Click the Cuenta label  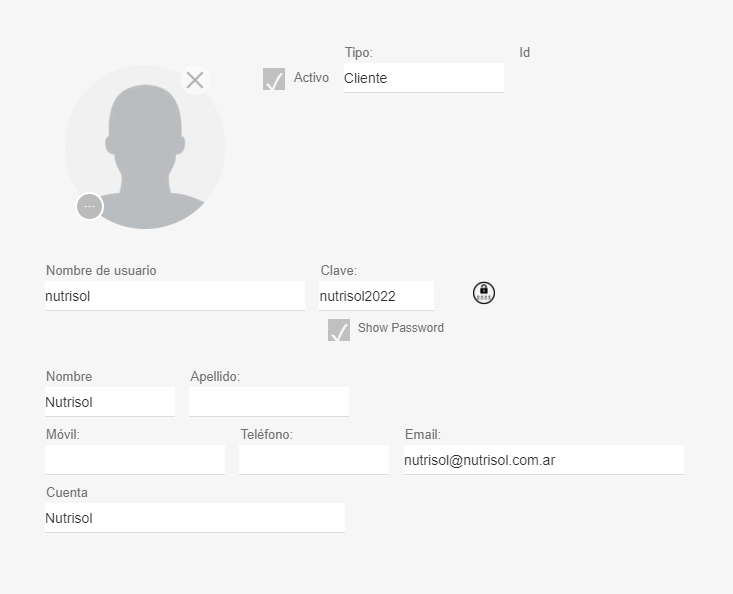(67, 493)
